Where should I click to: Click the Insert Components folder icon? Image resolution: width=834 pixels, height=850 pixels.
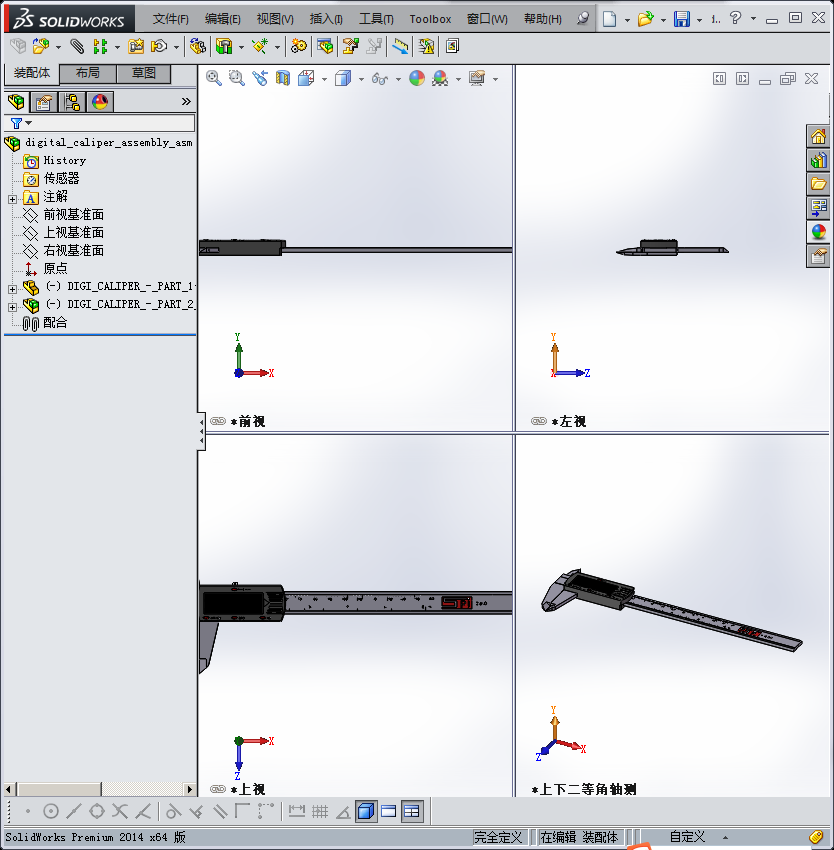pos(41,46)
